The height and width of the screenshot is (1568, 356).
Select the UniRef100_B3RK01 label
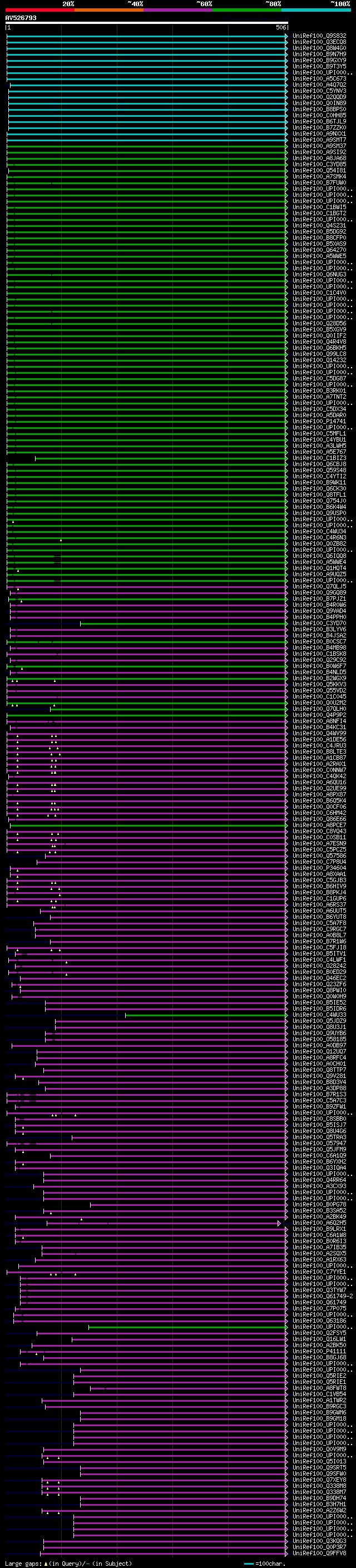(x=319, y=391)
